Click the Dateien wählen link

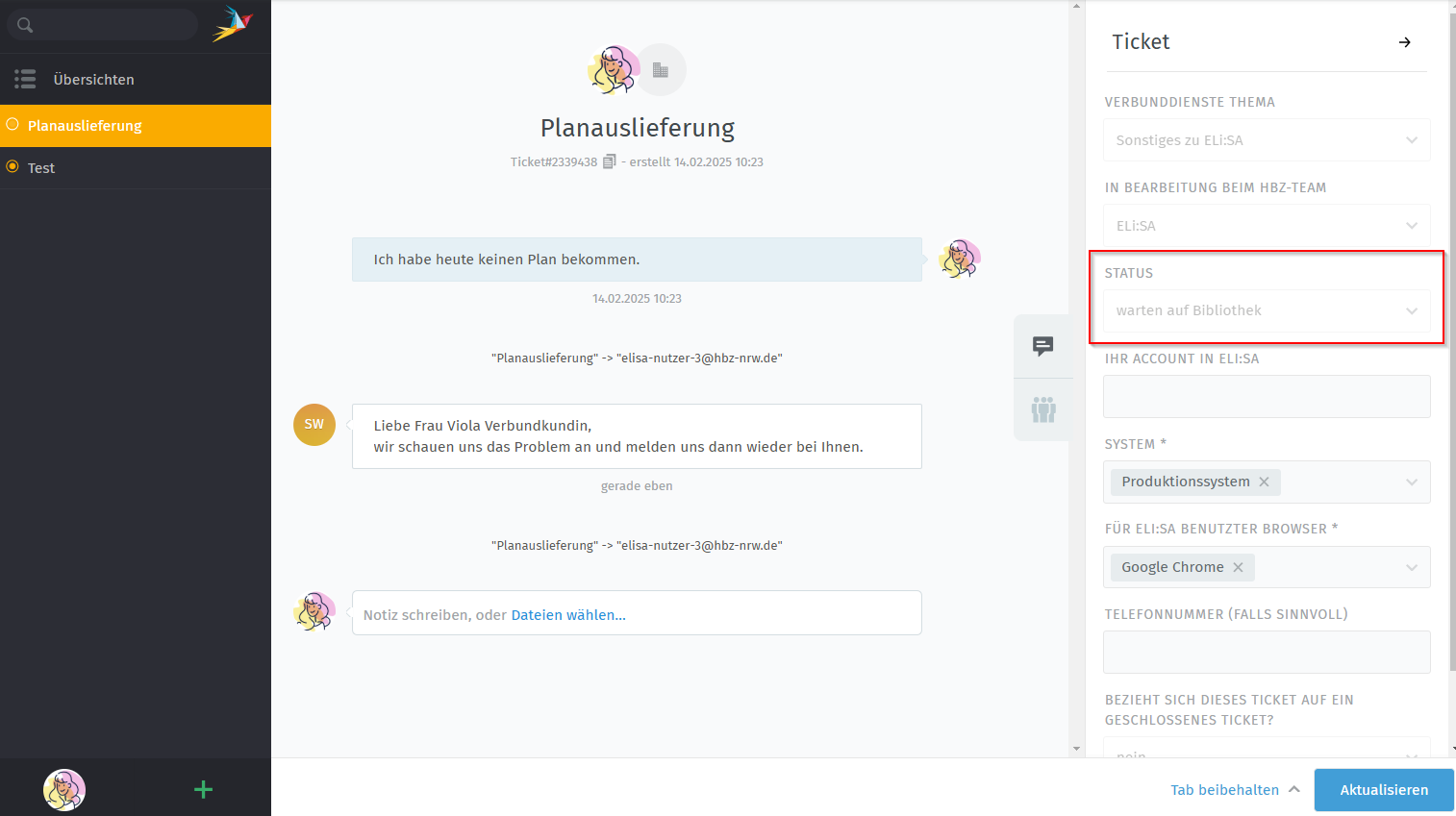pos(567,615)
